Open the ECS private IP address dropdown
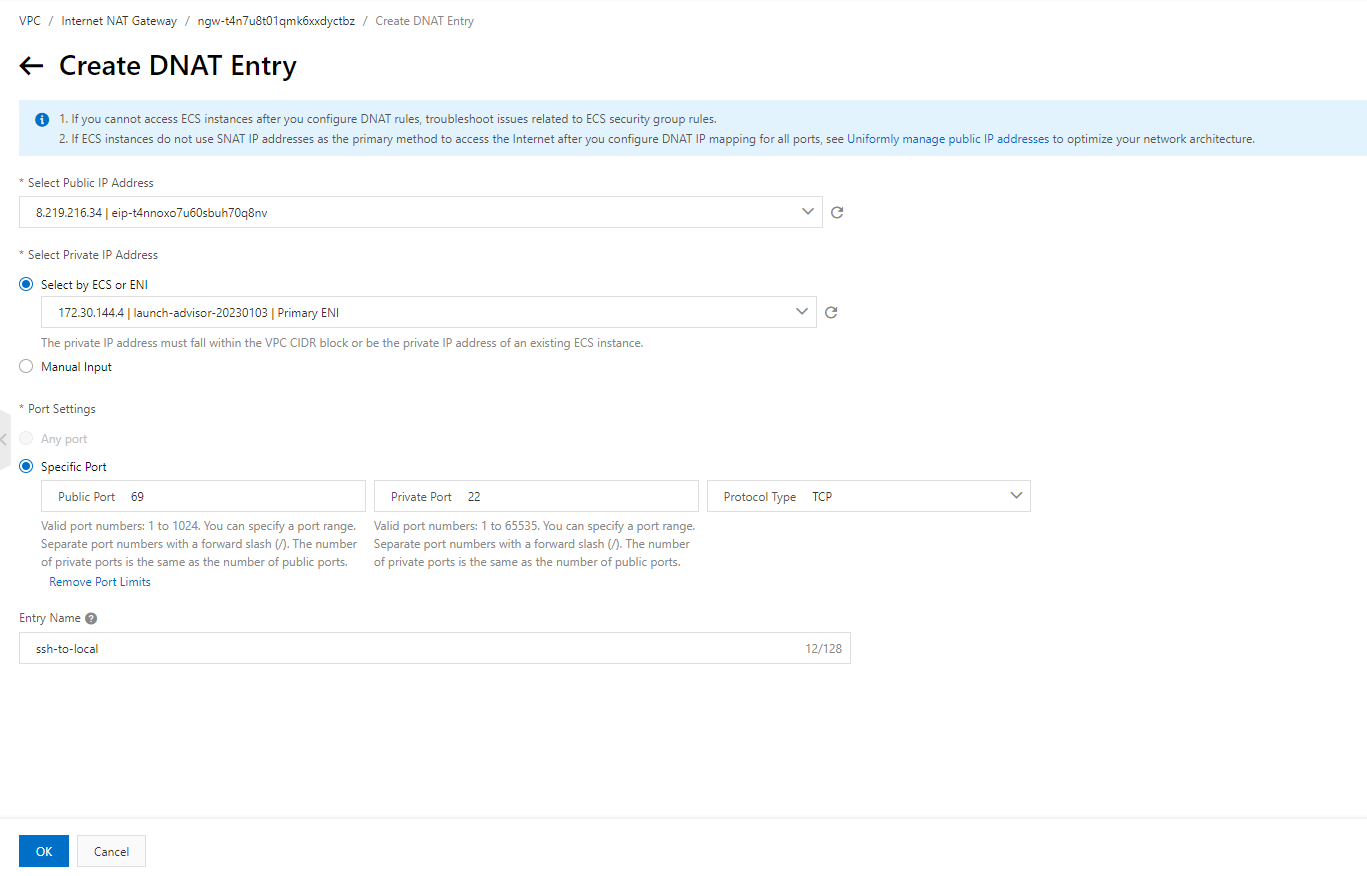The width and height of the screenshot is (1367, 876). pos(428,312)
